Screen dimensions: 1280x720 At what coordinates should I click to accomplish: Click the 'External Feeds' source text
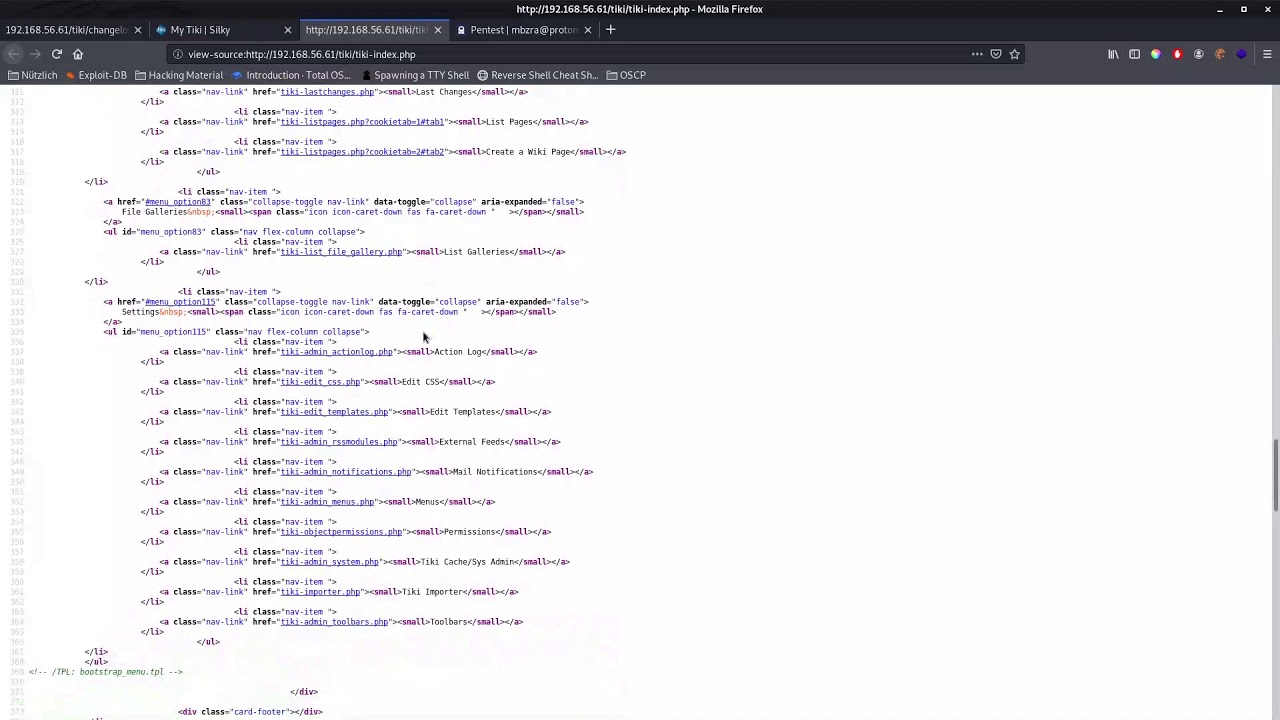pos(472,442)
